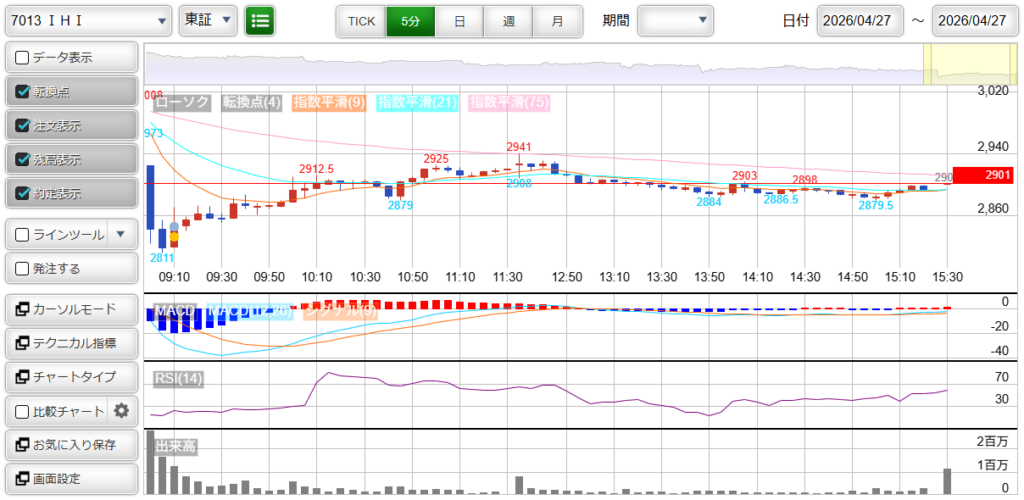Uncheck the 転換点 checkbox
This screenshot has width=1024, height=500.
point(22,92)
